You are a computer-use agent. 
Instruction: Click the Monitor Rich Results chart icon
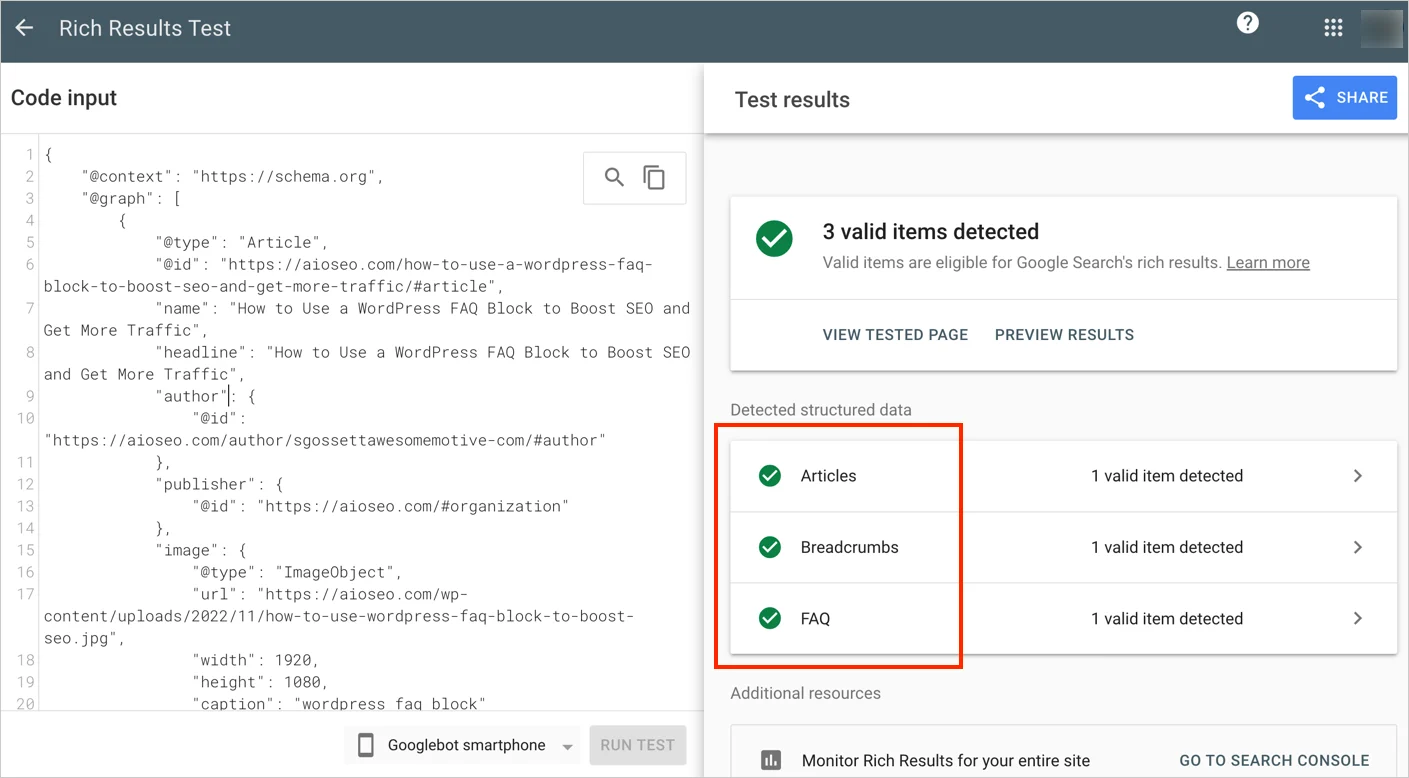pyautogui.click(x=771, y=760)
